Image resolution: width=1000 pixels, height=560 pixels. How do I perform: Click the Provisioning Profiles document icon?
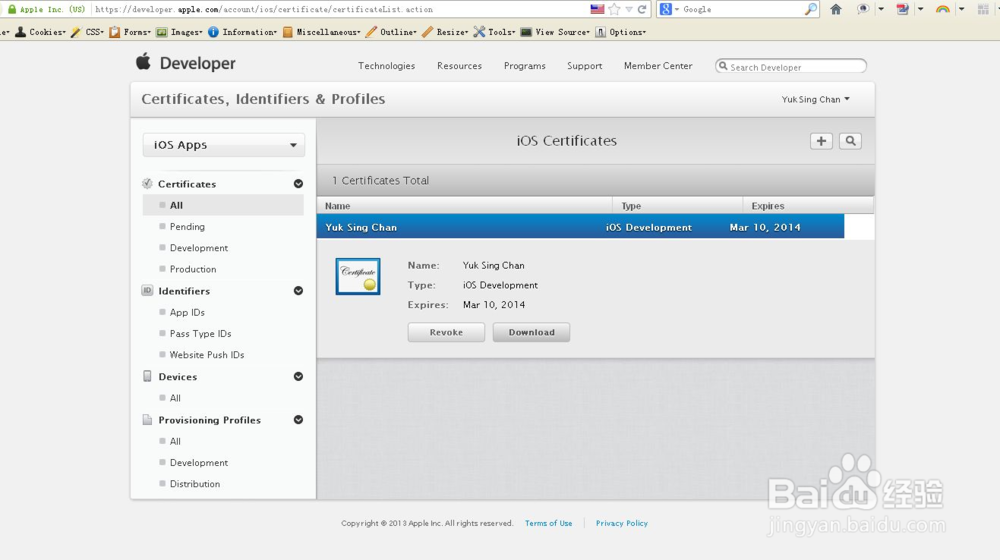pyautogui.click(x=147, y=420)
